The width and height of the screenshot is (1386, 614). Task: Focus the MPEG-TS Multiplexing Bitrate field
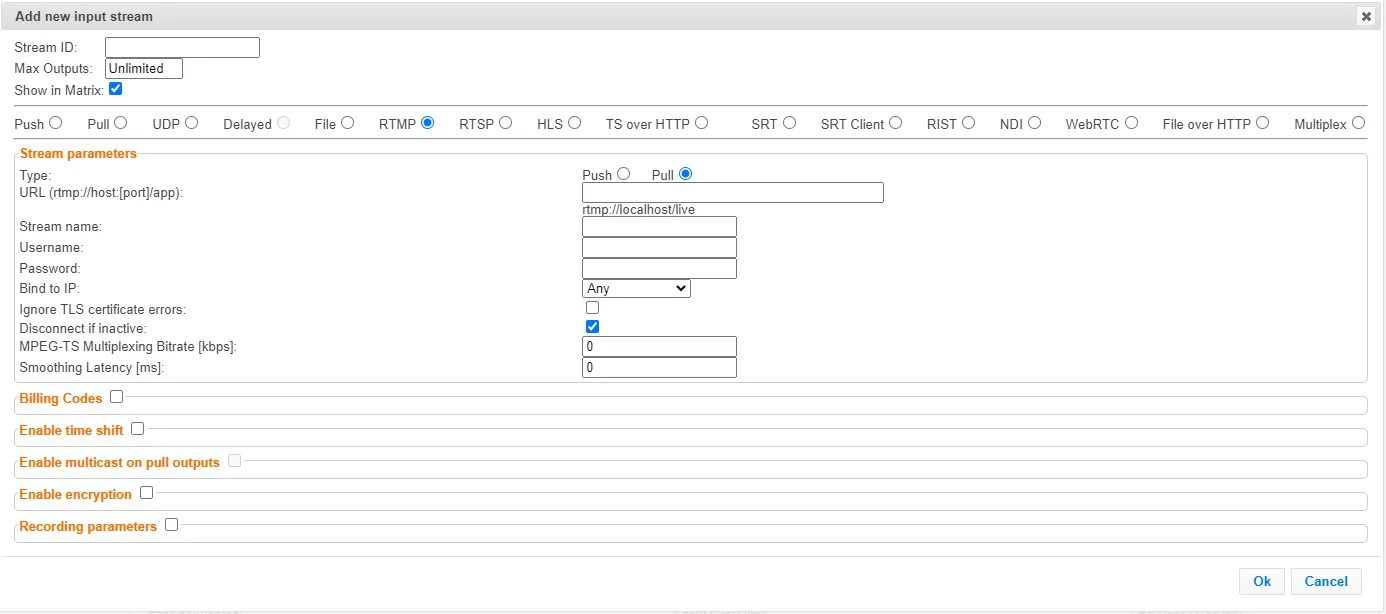click(659, 346)
